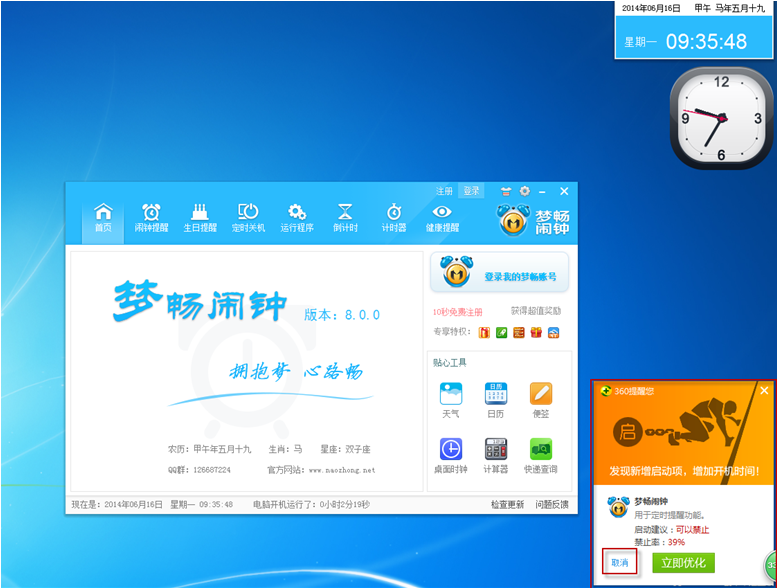Click the 星座: 双子座 text
This screenshot has height=588, width=777.
coord(345,449)
